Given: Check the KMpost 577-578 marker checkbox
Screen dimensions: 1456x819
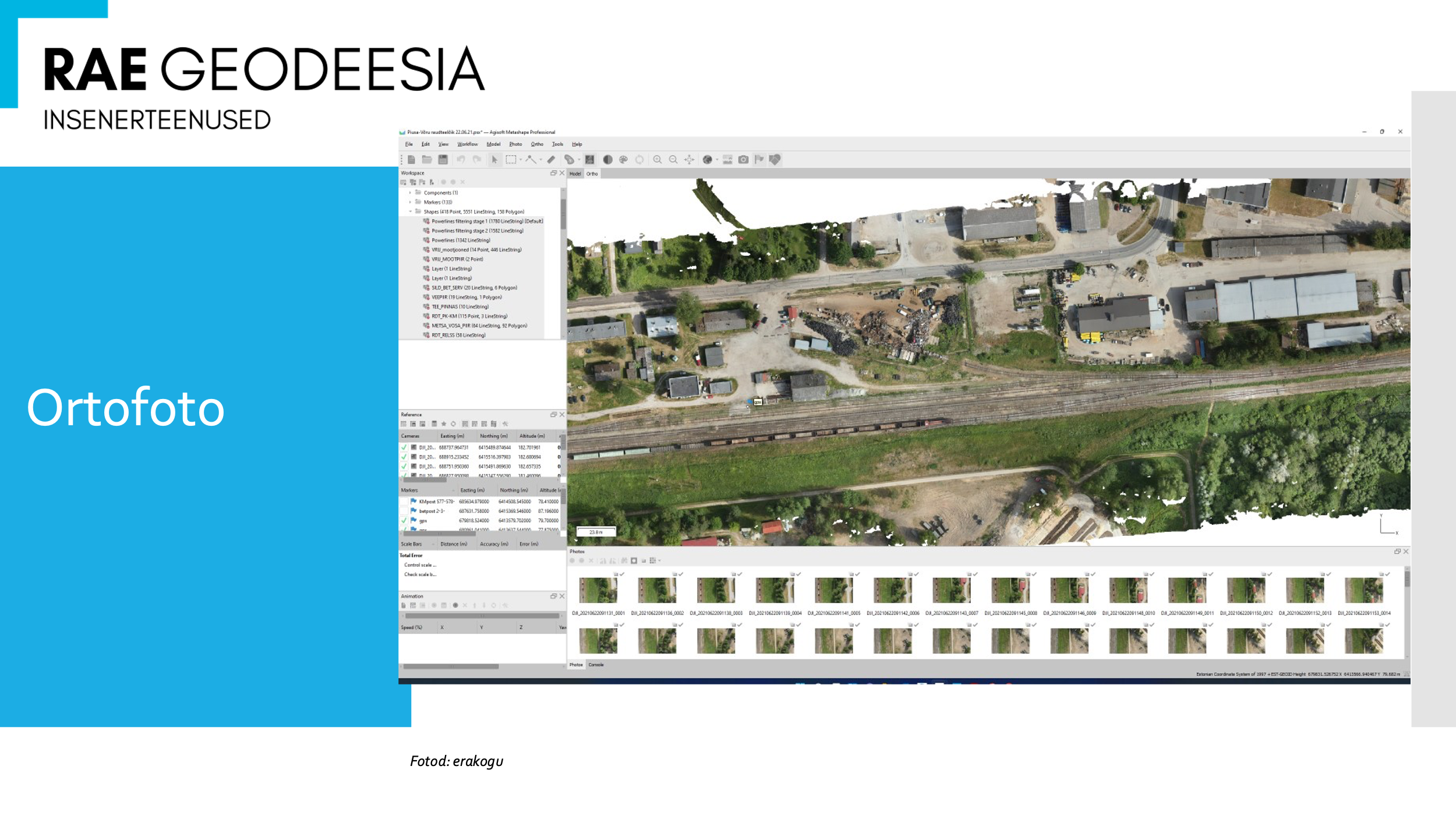Looking at the screenshot, I should tap(404, 502).
